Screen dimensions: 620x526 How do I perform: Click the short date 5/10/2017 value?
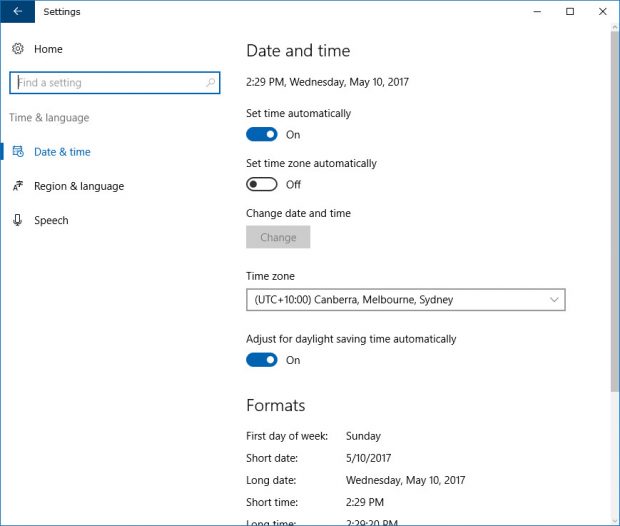click(x=368, y=458)
